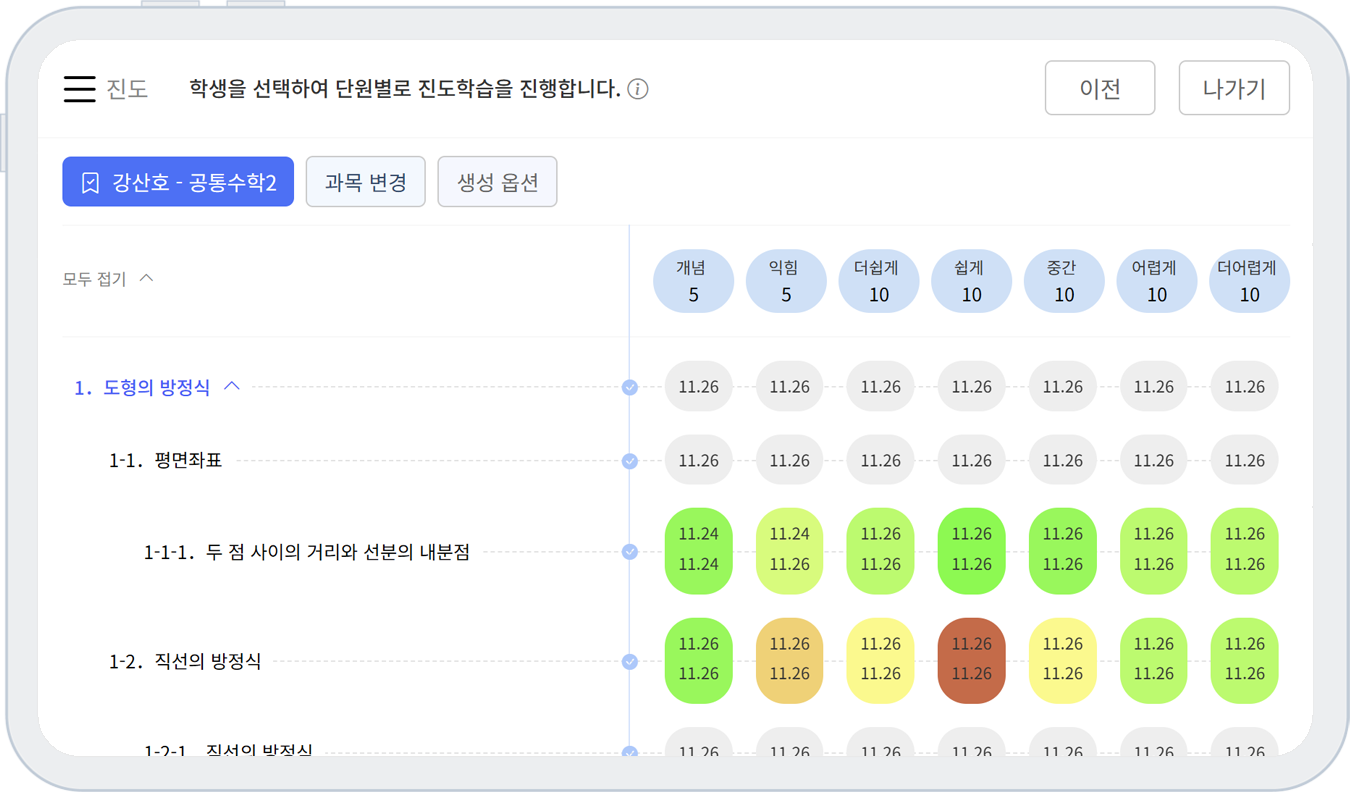Click the info icon after the description

coord(638,89)
